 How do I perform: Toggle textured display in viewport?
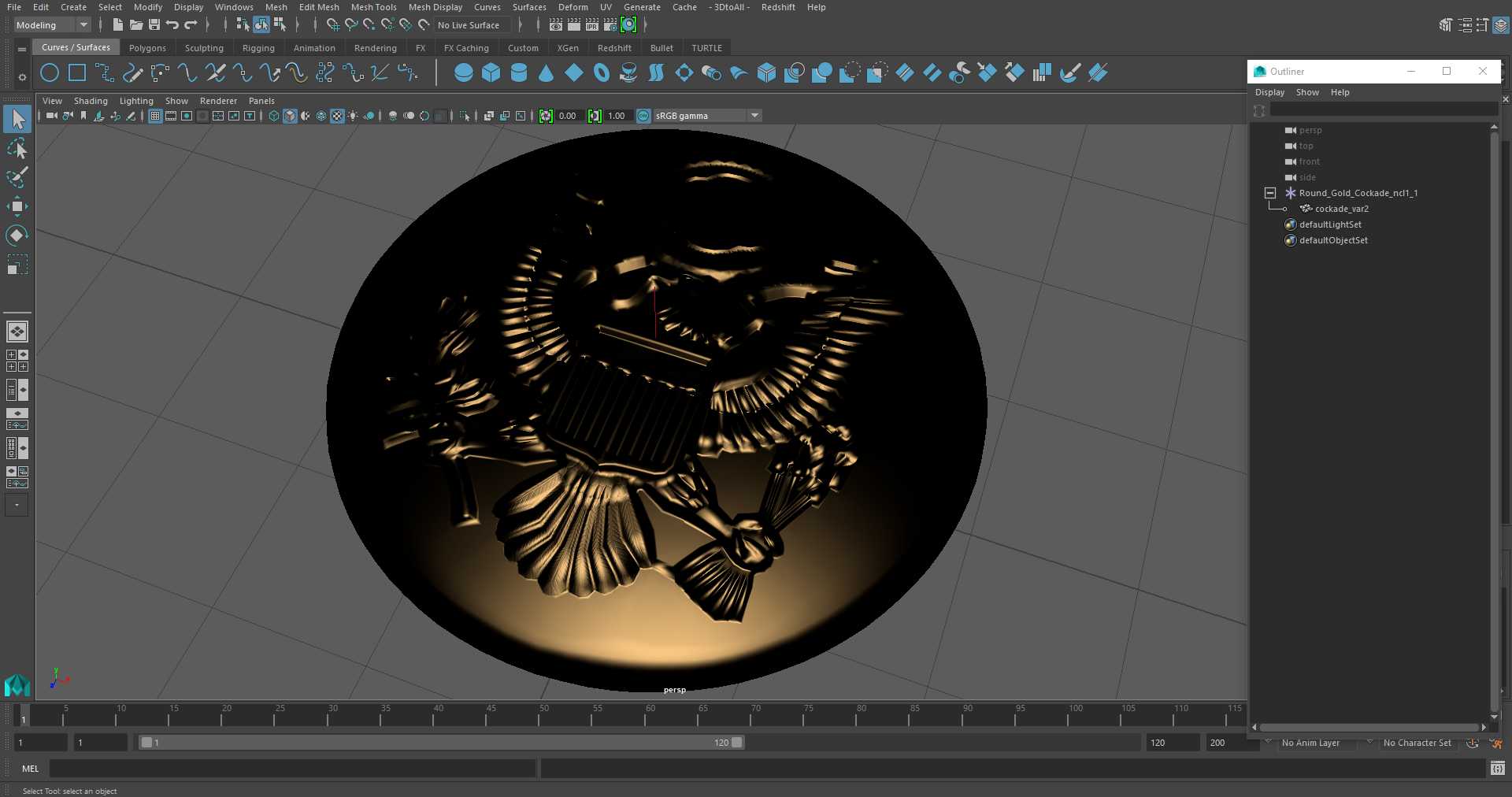pyautogui.click(x=337, y=116)
